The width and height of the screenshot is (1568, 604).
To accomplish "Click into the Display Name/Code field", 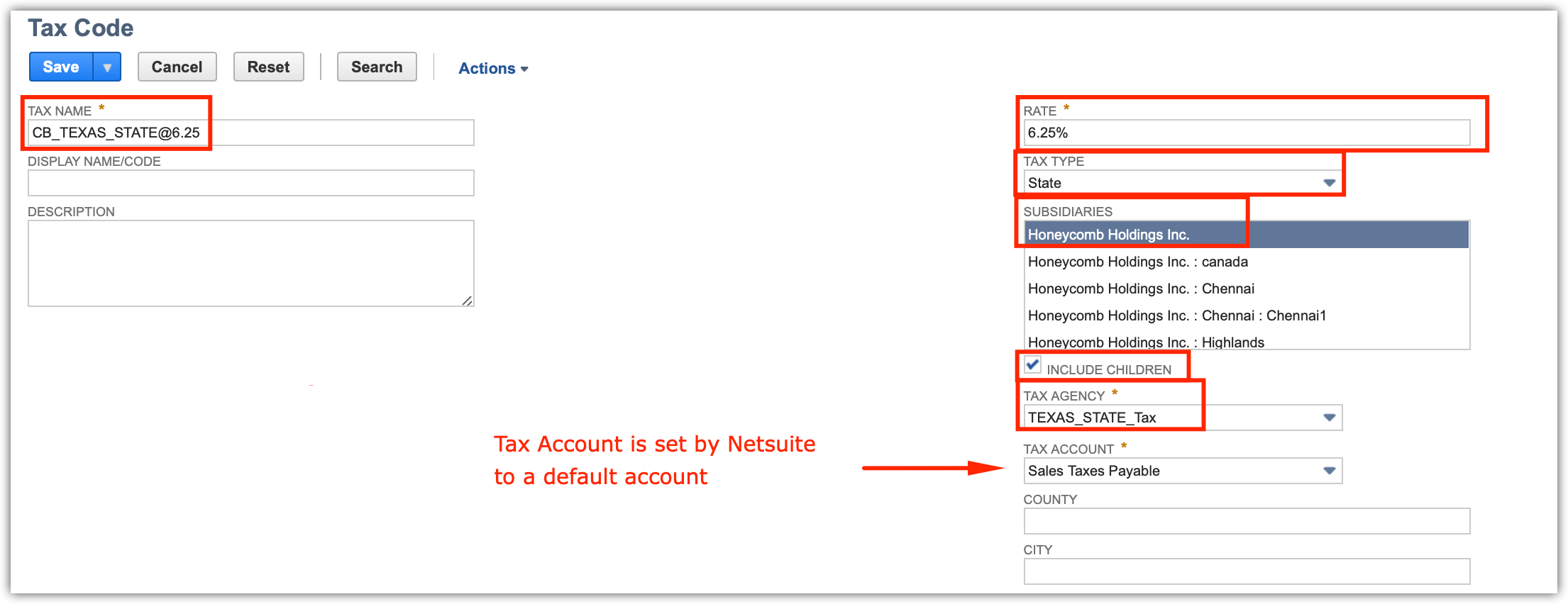I will pyautogui.click(x=250, y=183).
